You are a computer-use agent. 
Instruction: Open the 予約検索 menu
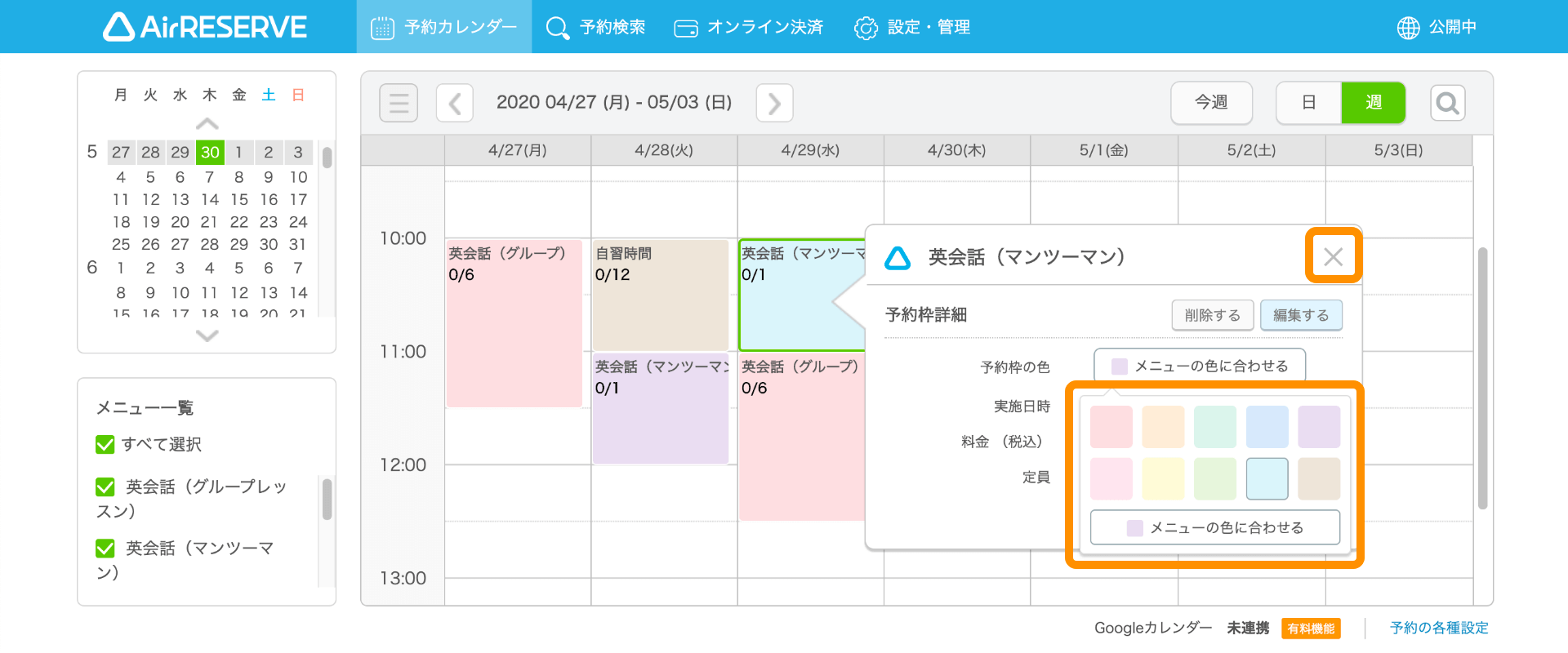click(x=595, y=27)
